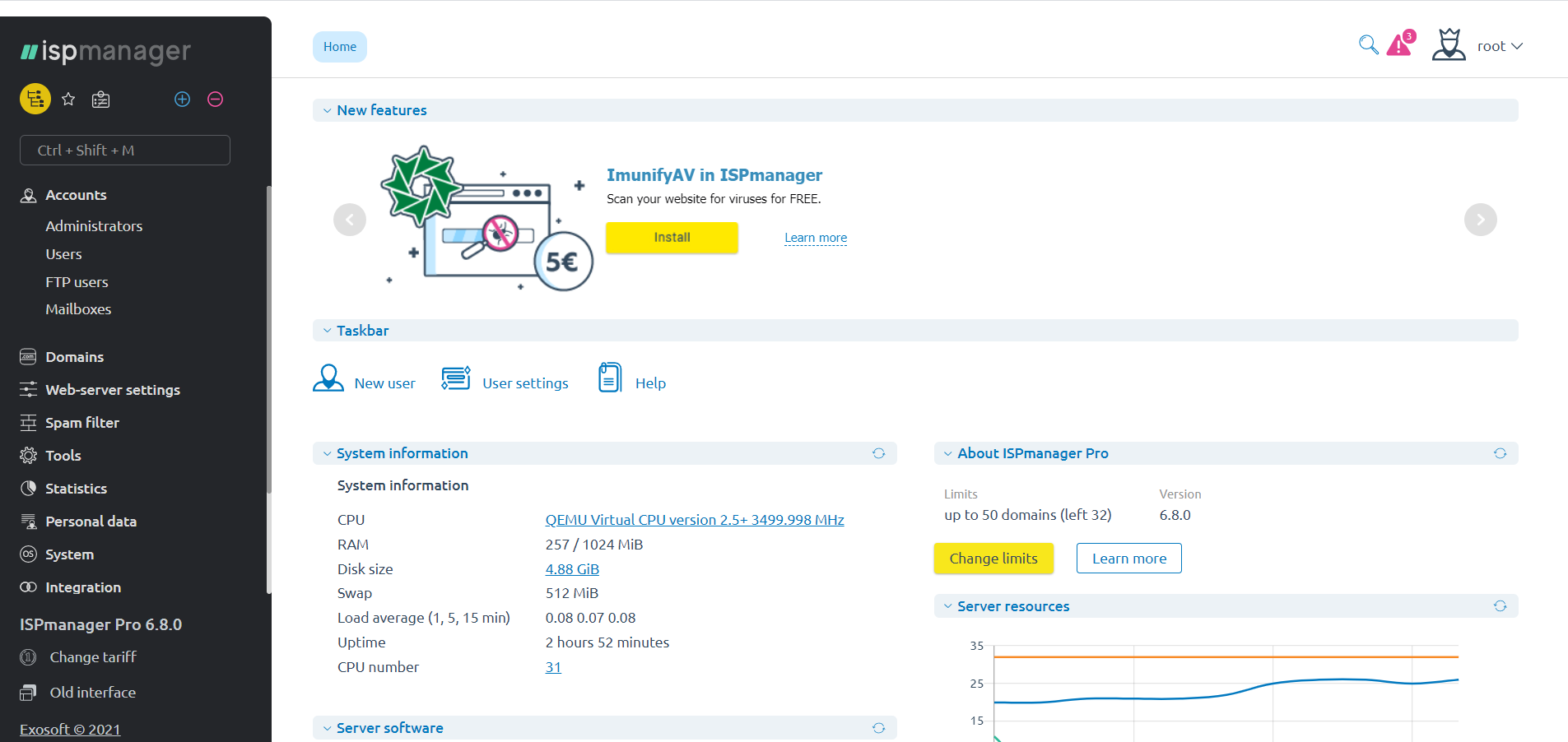Collapse the Taskbar section

(x=328, y=331)
